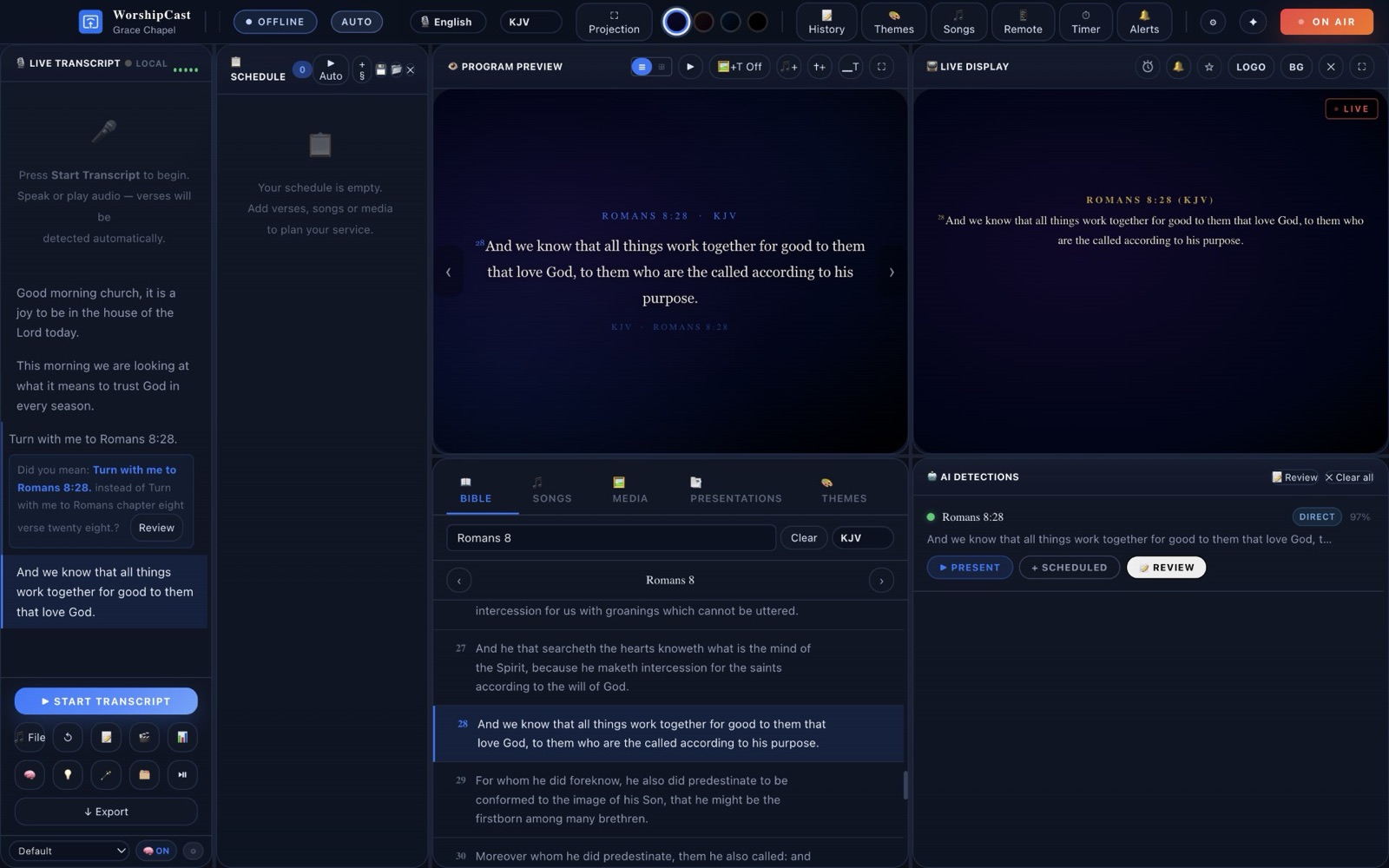Click the START TRANSCRIPT button
1389x868 pixels.
[106, 701]
